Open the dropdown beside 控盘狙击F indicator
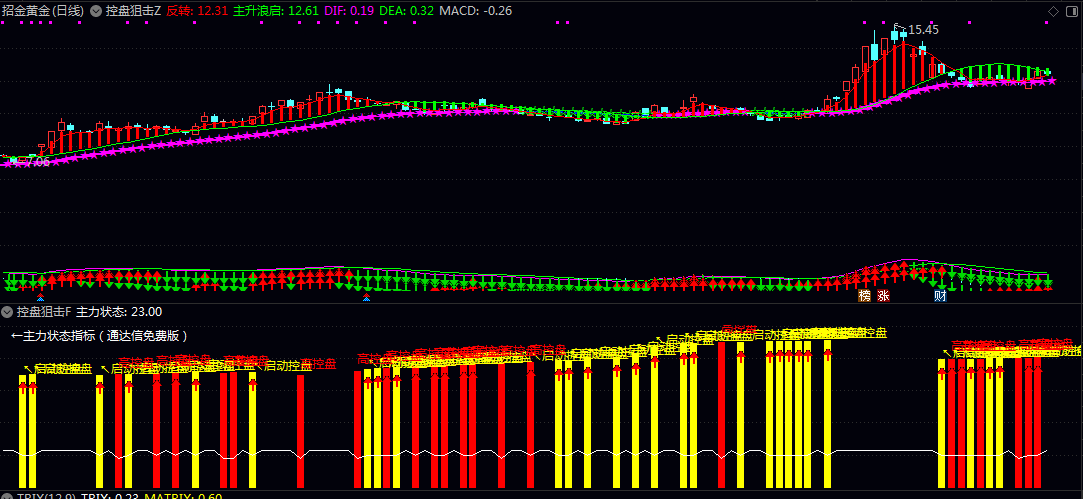Viewport: 1083px width, 499px height. 8,312
